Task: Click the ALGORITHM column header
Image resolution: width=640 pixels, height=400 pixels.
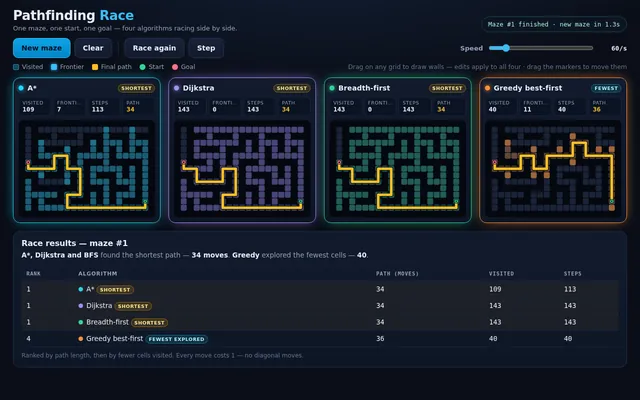Action: (x=98, y=273)
